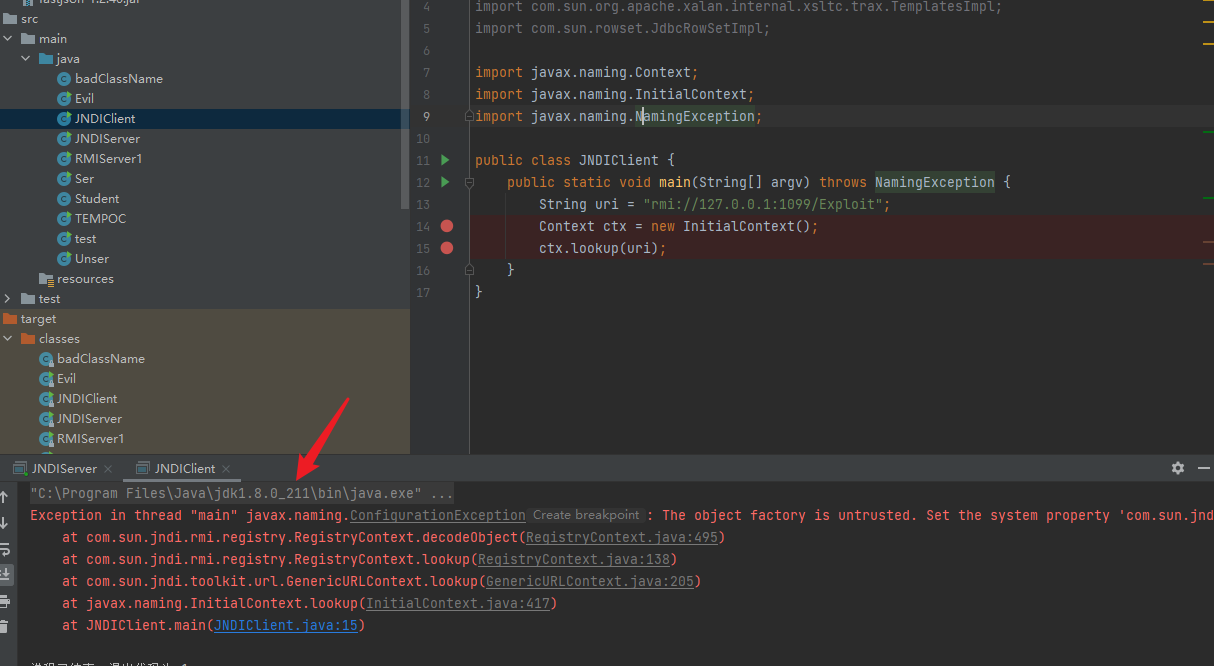This screenshot has height=666, width=1214.
Task: Open the ConfigurationException link in the console
Action: coord(437,515)
